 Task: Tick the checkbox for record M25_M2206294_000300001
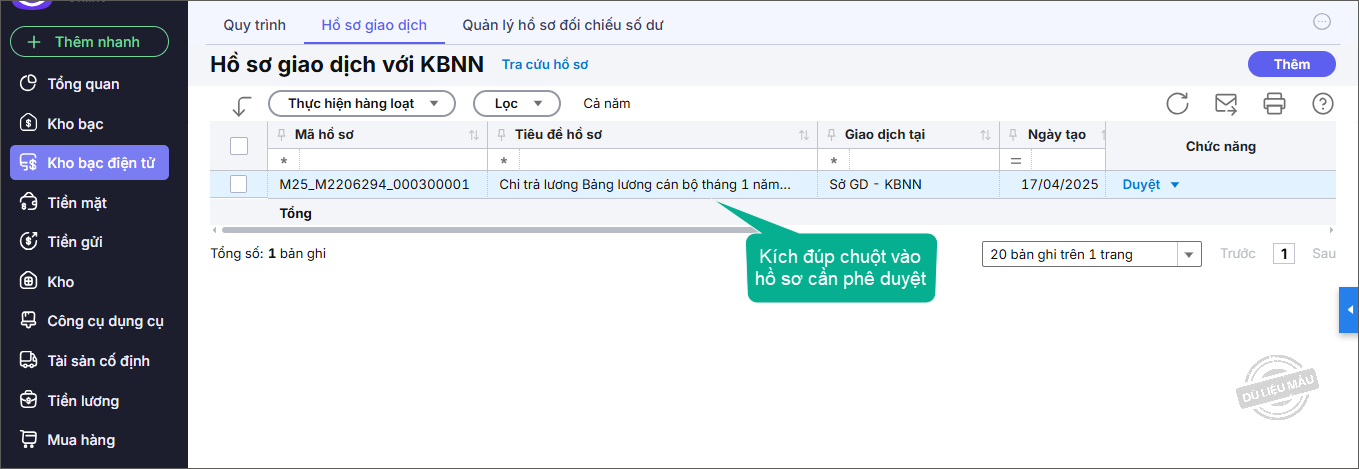[x=239, y=184]
